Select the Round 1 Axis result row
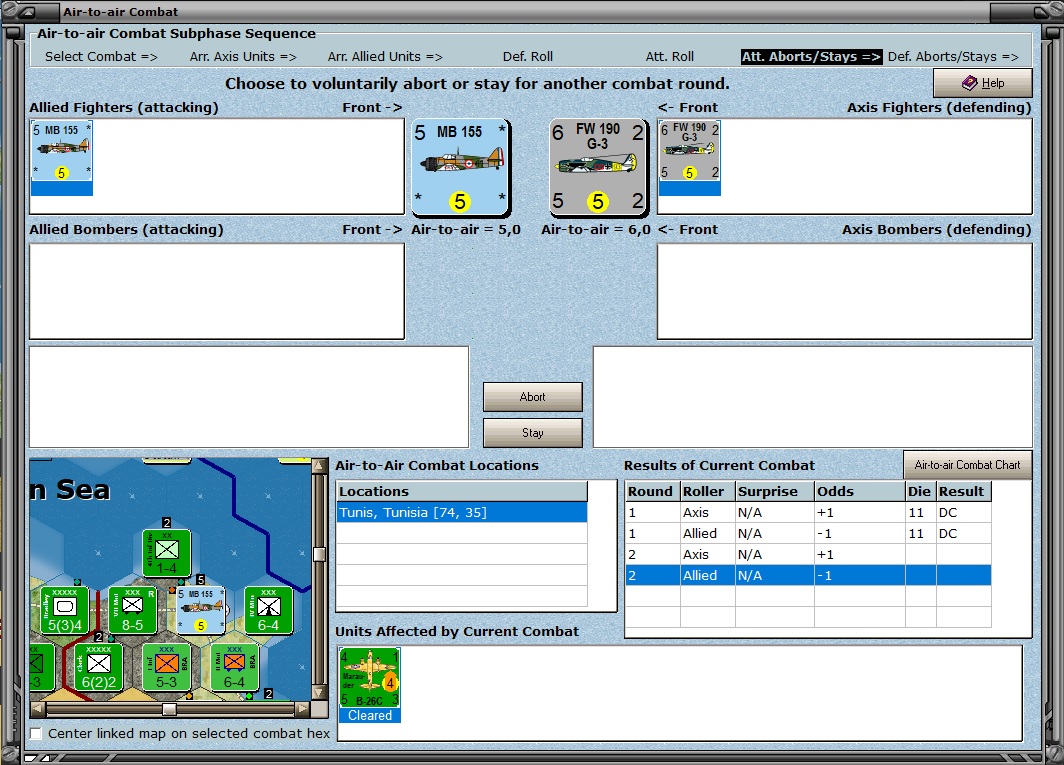Viewport: 1064px width, 765px height. tap(808, 512)
